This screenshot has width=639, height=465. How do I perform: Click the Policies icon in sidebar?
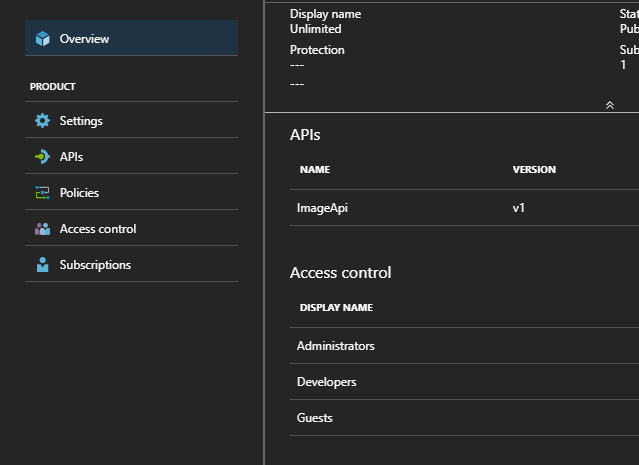[x=42, y=192]
